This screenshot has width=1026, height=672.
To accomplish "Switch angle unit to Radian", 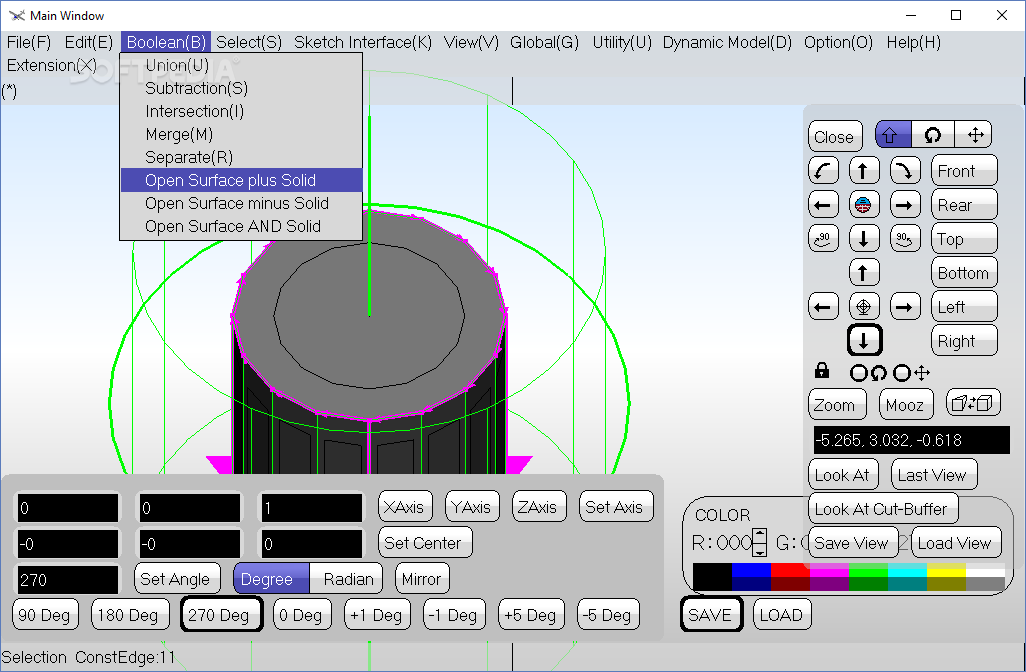I will [346, 579].
